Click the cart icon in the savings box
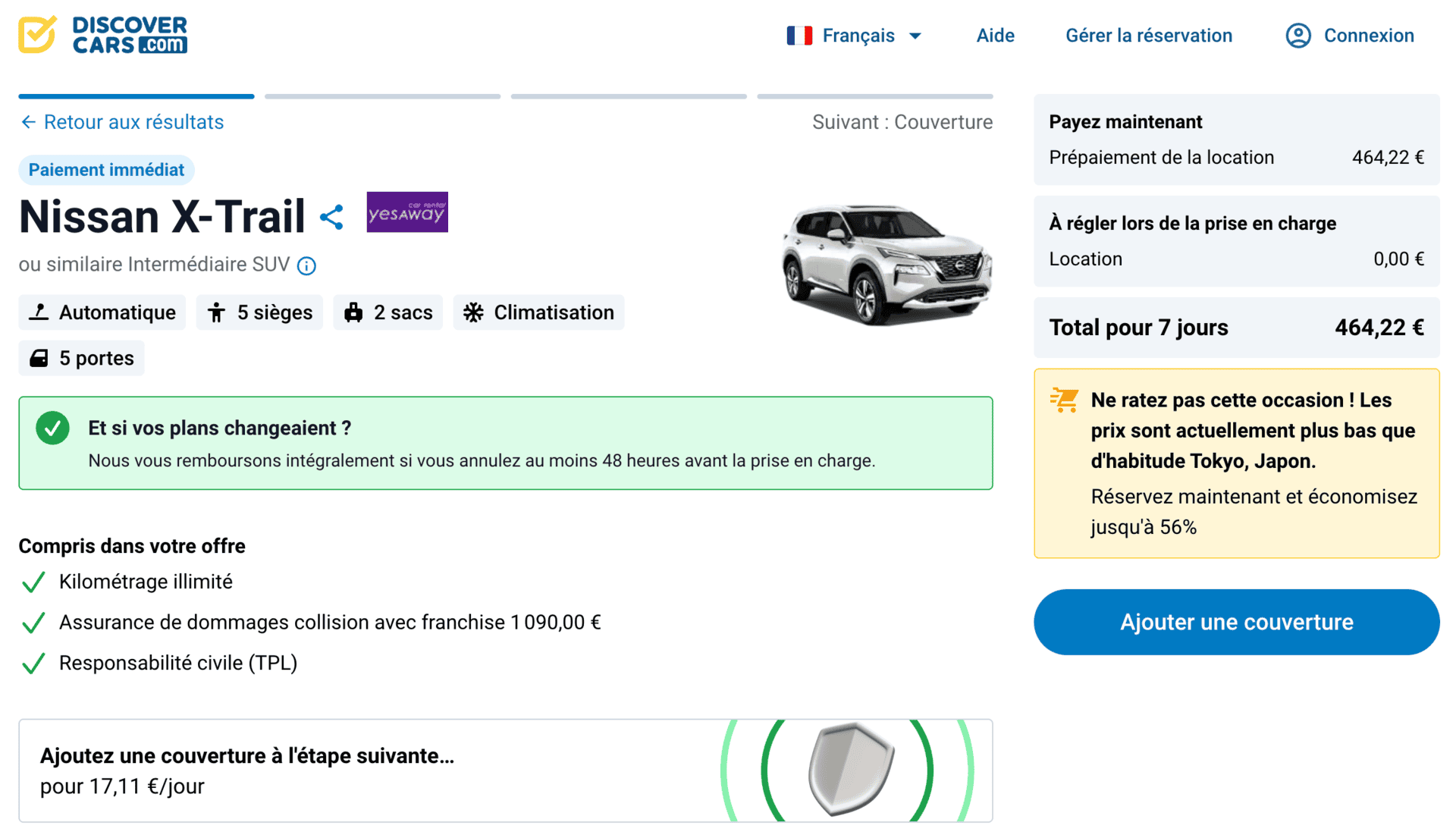This screenshot has height=838, width=1456. click(x=1064, y=400)
